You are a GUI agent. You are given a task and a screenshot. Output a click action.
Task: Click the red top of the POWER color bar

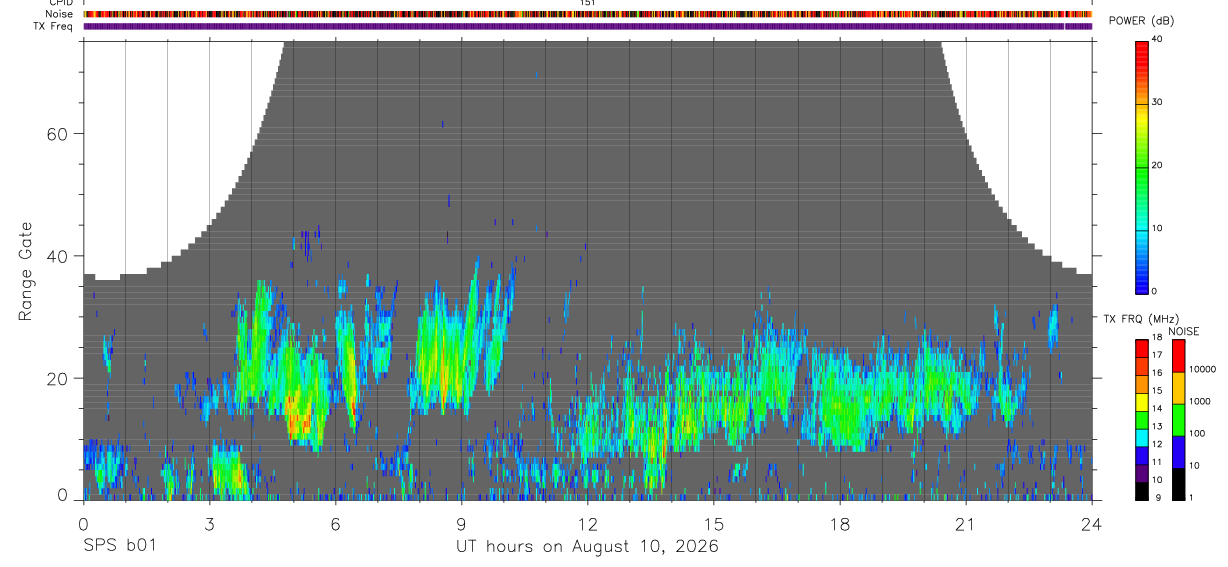click(x=1141, y=55)
